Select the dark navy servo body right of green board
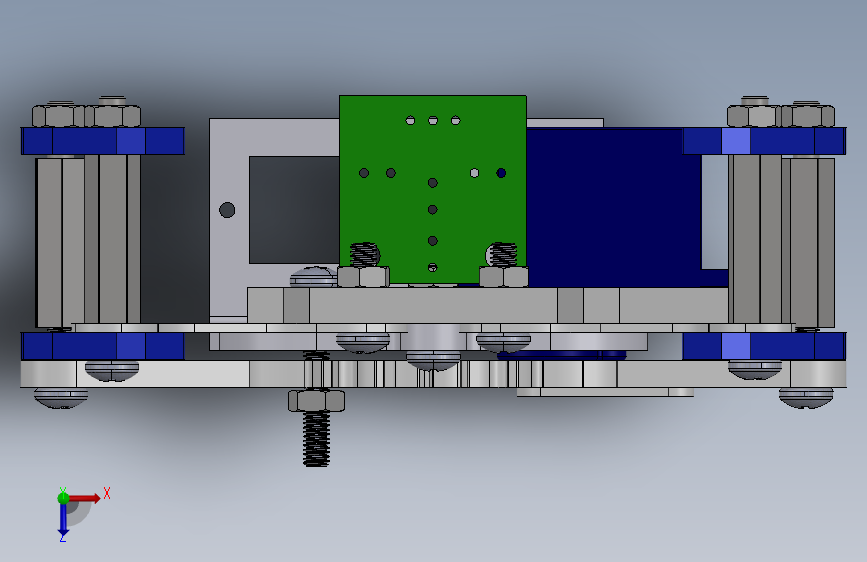Viewport: 867px width, 562px height. click(x=613, y=207)
